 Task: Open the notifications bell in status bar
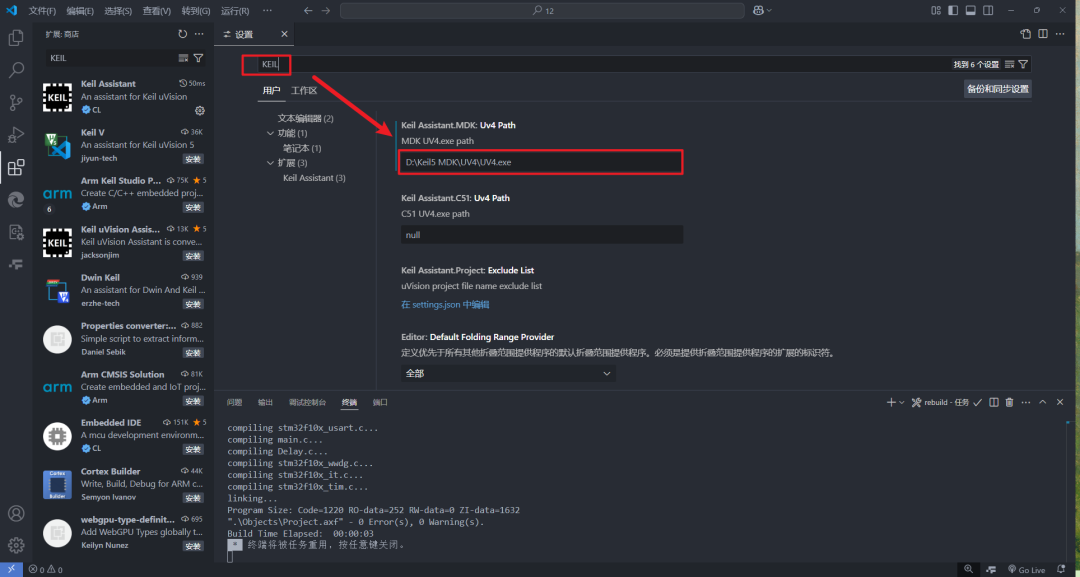point(1061,569)
